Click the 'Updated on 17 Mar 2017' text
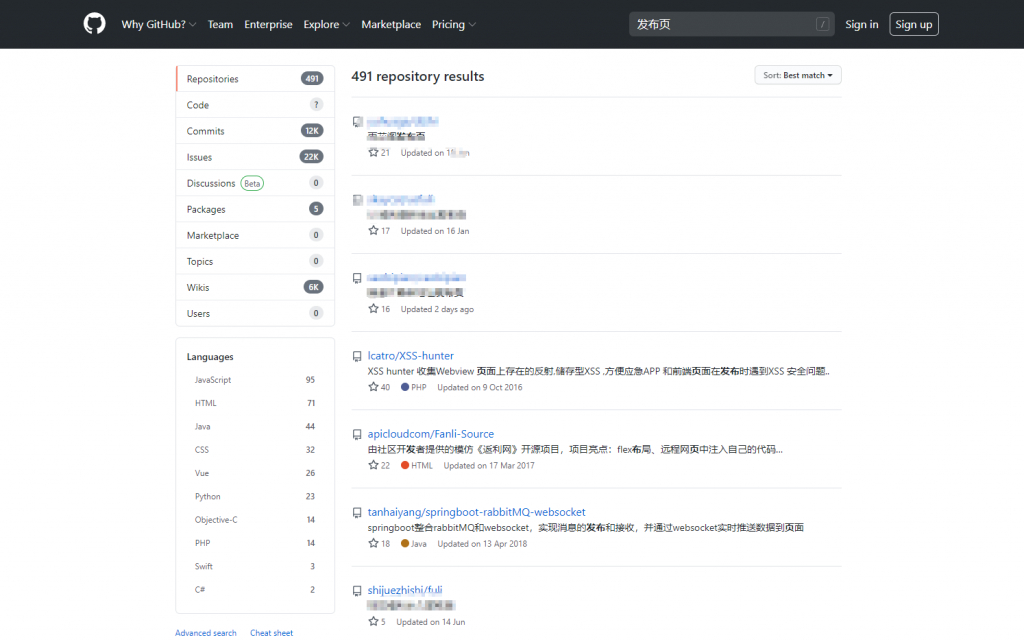 (x=489, y=466)
